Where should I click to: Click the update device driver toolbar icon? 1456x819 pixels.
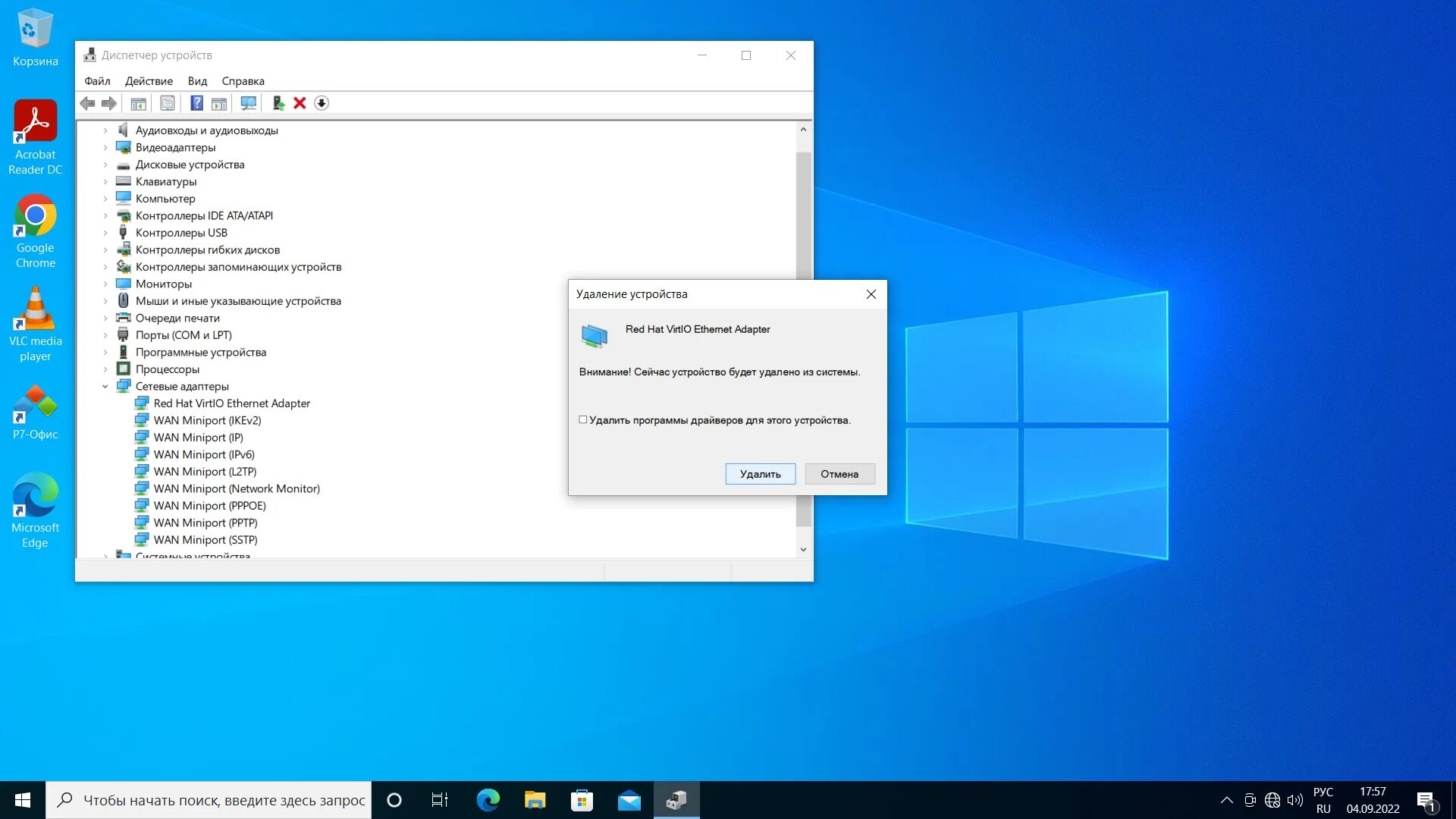pyautogui.click(x=278, y=103)
